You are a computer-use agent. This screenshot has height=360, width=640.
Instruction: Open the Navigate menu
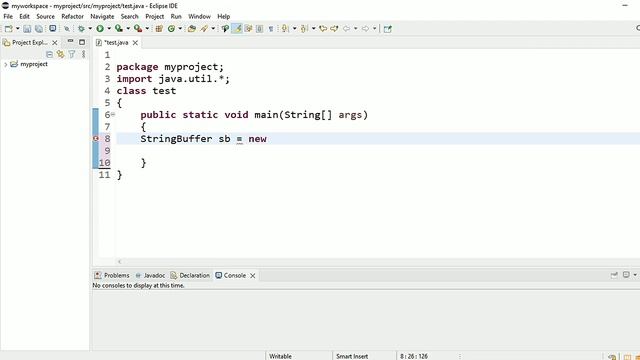point(102,16)
